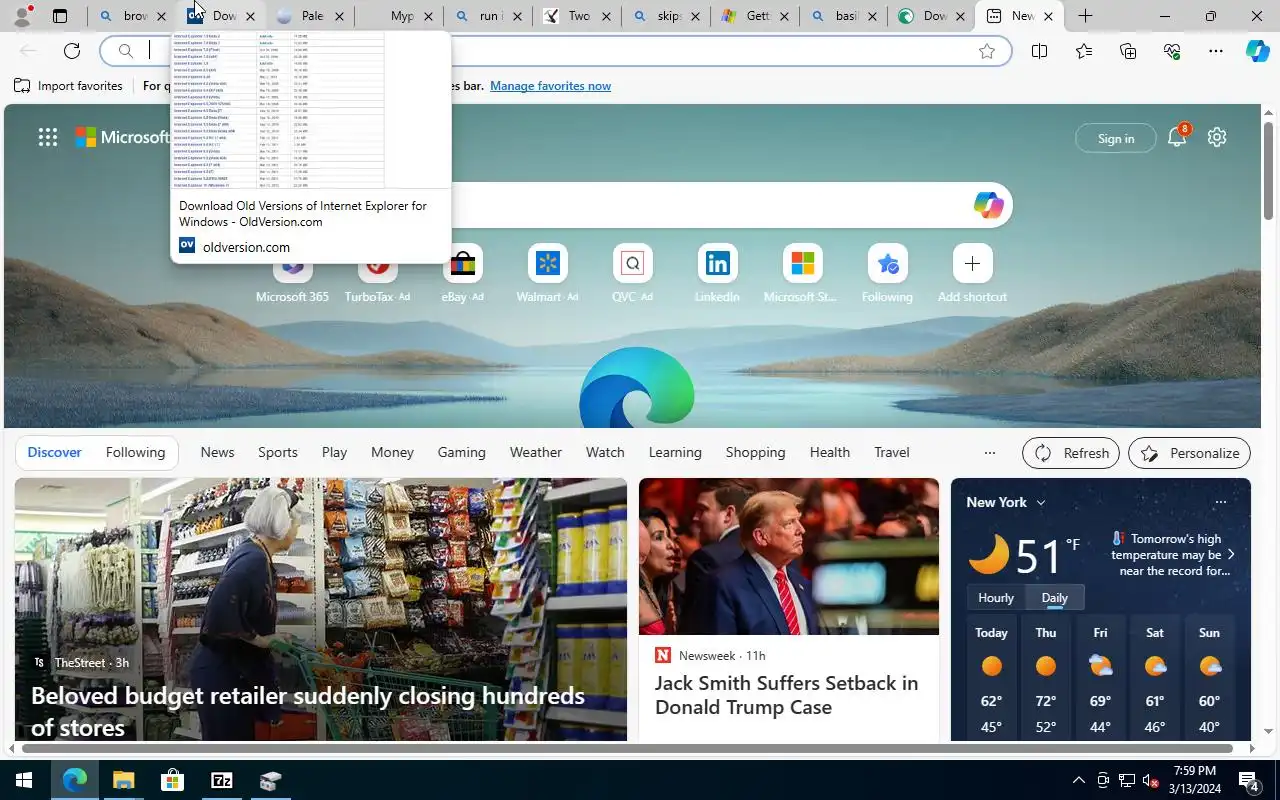
Task: Click the Refresh feed button
Action: (1070, 452)
